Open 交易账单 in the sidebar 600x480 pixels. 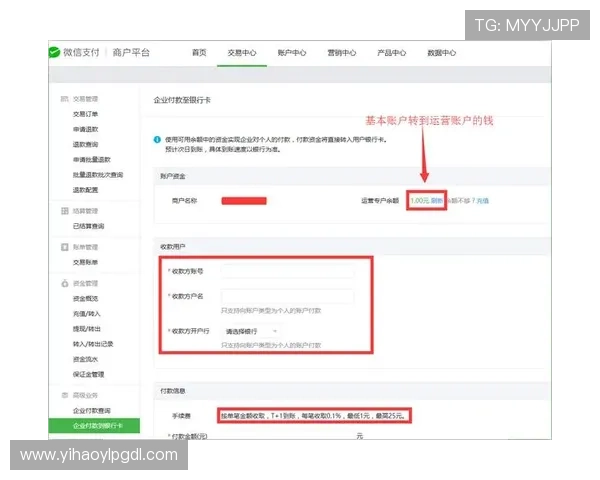pyautogui.click(x=85, y=262)
